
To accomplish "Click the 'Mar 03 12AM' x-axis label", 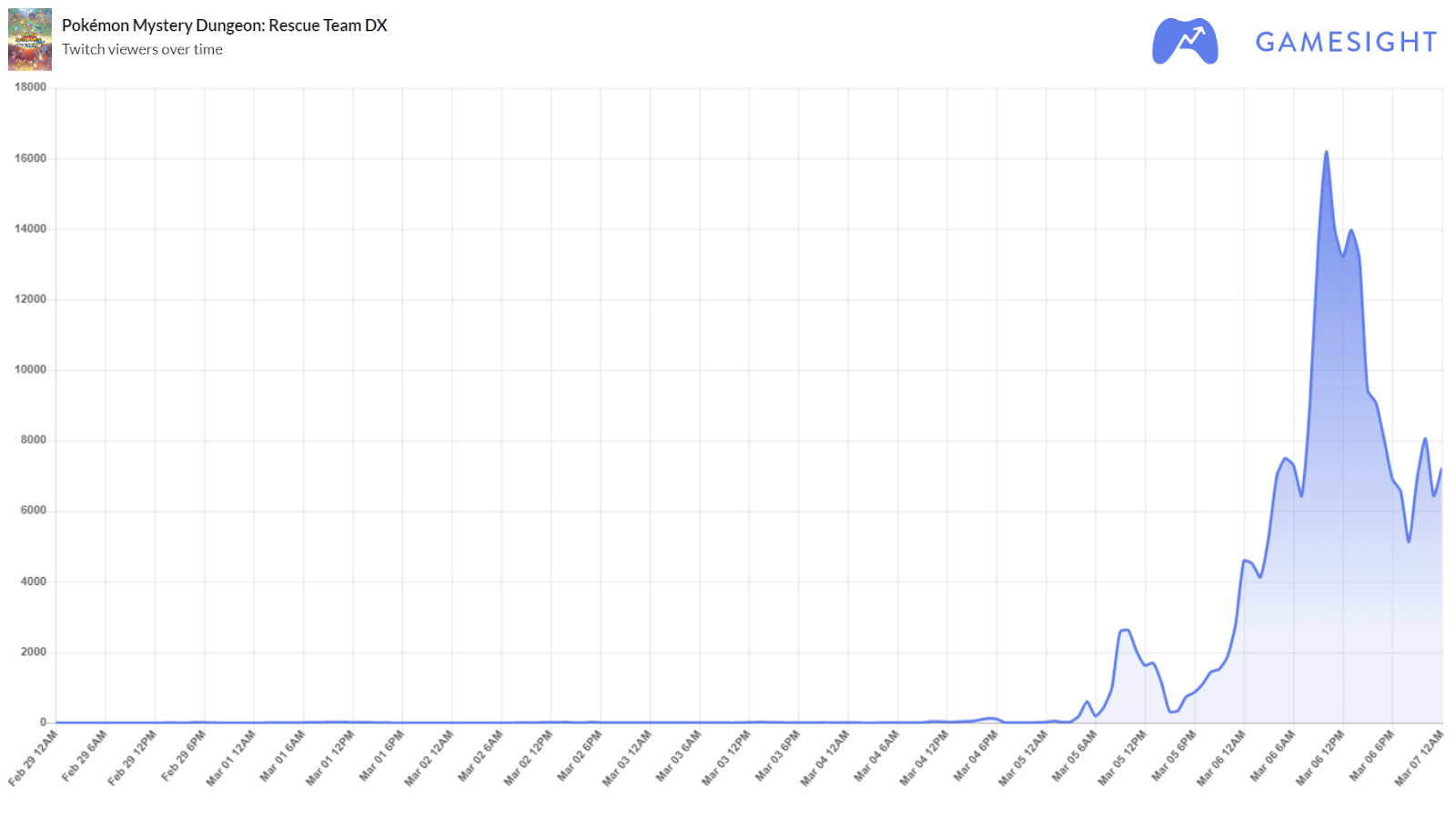I will pos(626,758).
